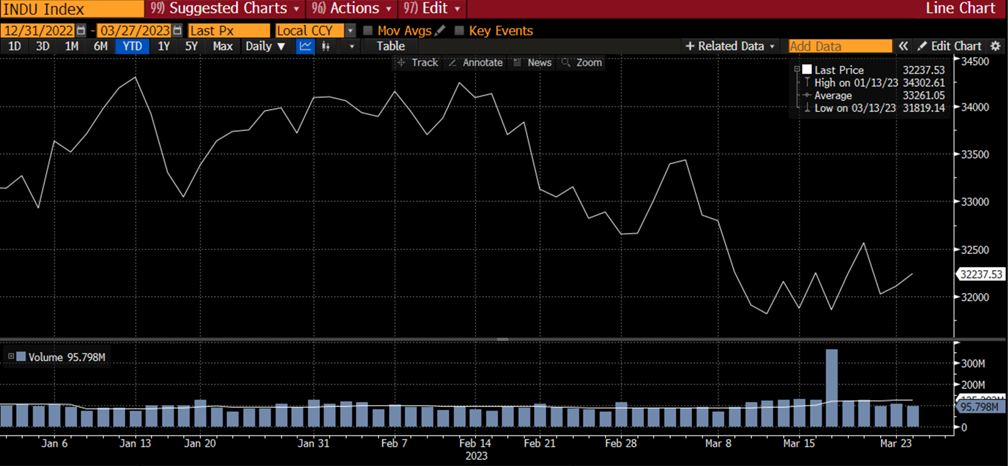Click the 300M volume axis label

pos(973,363)
